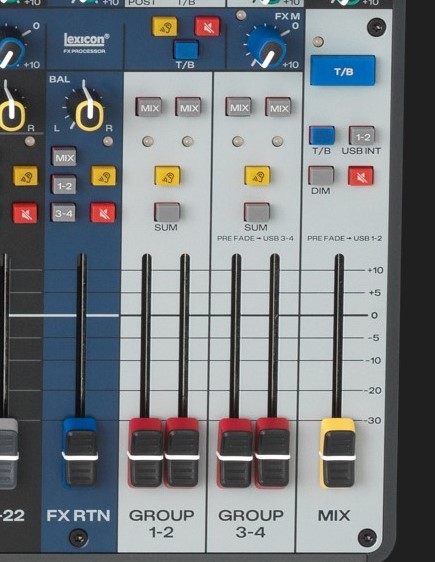Solo the channel 22 strip with its yellow ear button
This screenshot has height=562, width=435.
[x=25, y=175]
